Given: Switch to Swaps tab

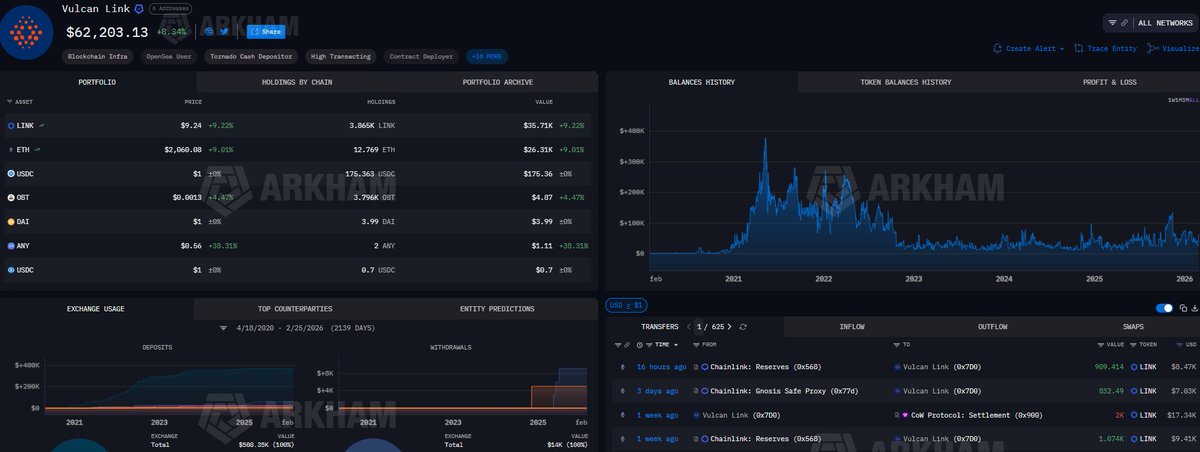Looking at the screenshot, I should (1132, 326).
